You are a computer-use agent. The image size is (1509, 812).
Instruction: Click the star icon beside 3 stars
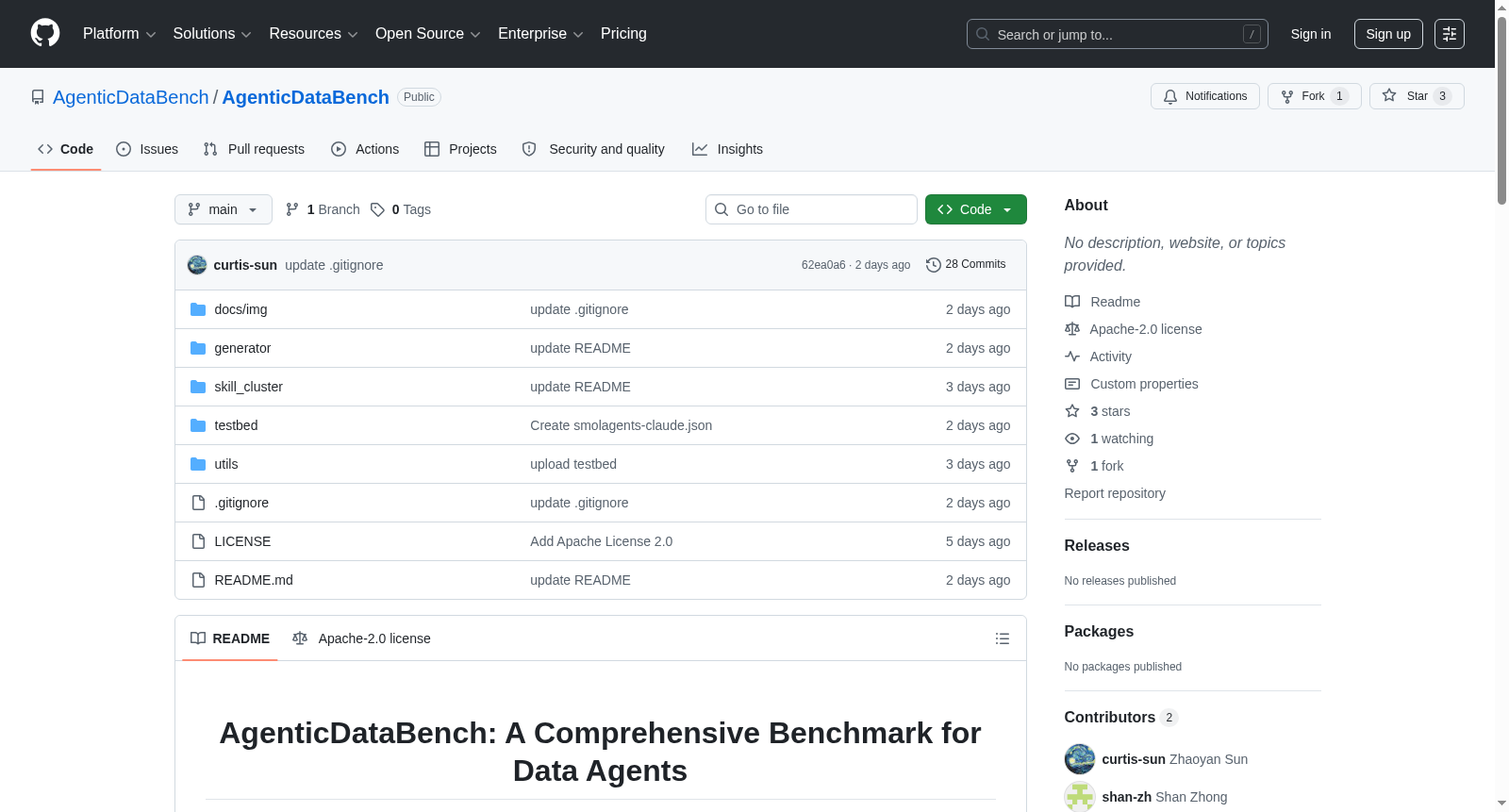tap(1072, 411)
